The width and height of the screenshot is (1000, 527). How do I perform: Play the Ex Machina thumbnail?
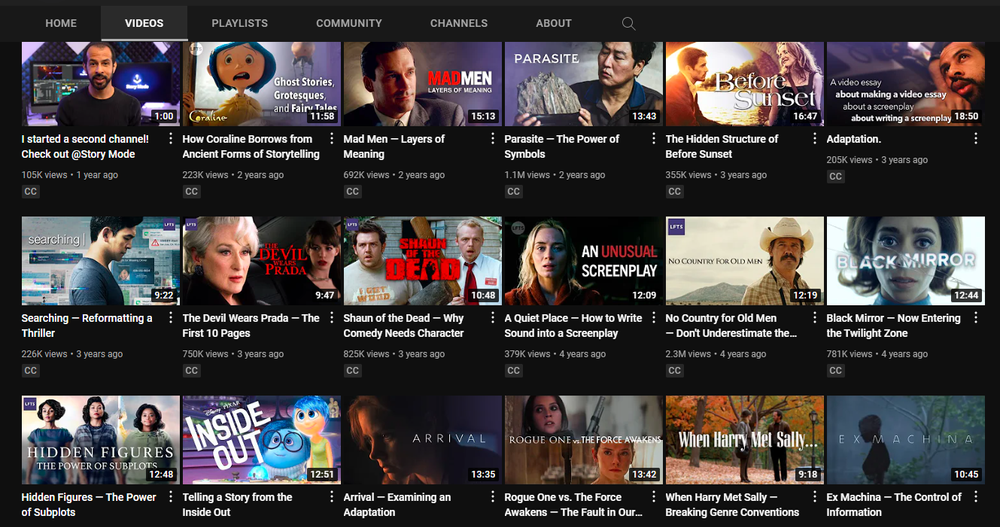coord(906,440)
